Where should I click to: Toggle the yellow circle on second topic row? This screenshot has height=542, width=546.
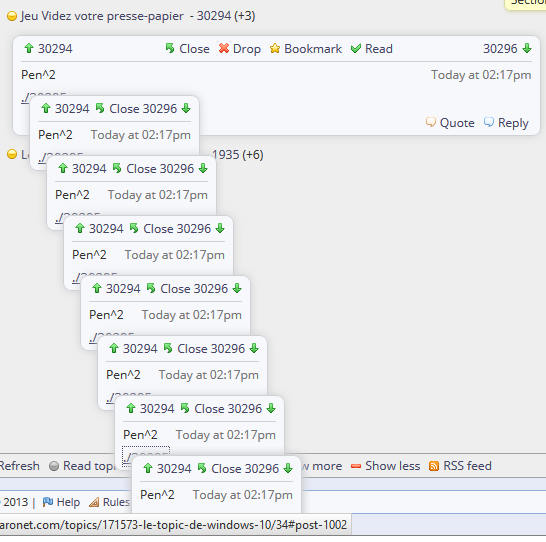pos(12,154)
